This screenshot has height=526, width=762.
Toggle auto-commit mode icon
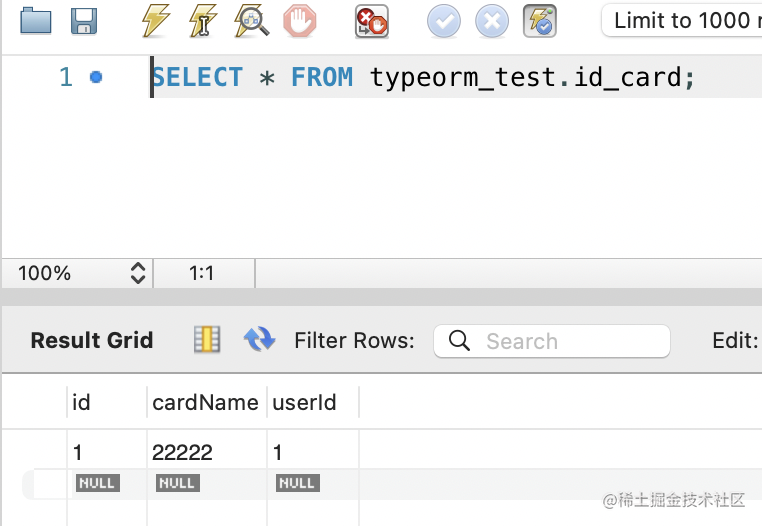pos(540,21)
